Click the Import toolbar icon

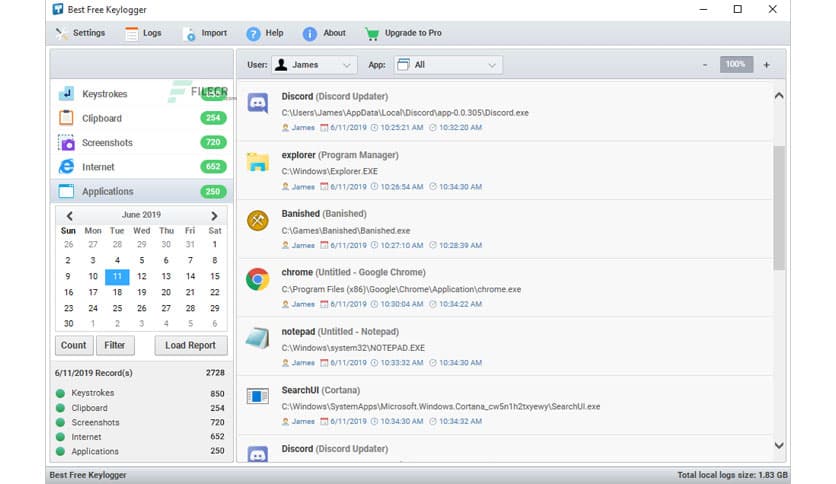click(189, 34)
